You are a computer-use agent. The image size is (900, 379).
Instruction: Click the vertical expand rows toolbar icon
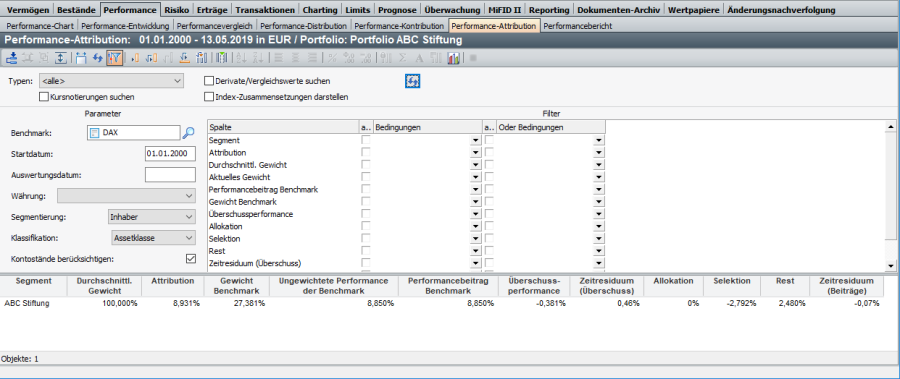pyautogui.click(x=61, y=57)
